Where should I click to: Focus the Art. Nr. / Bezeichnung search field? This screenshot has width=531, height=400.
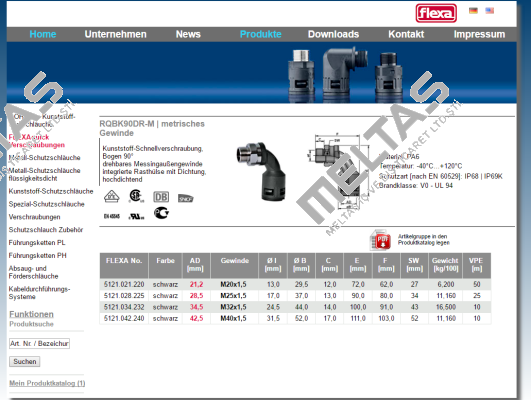[39, 343]
